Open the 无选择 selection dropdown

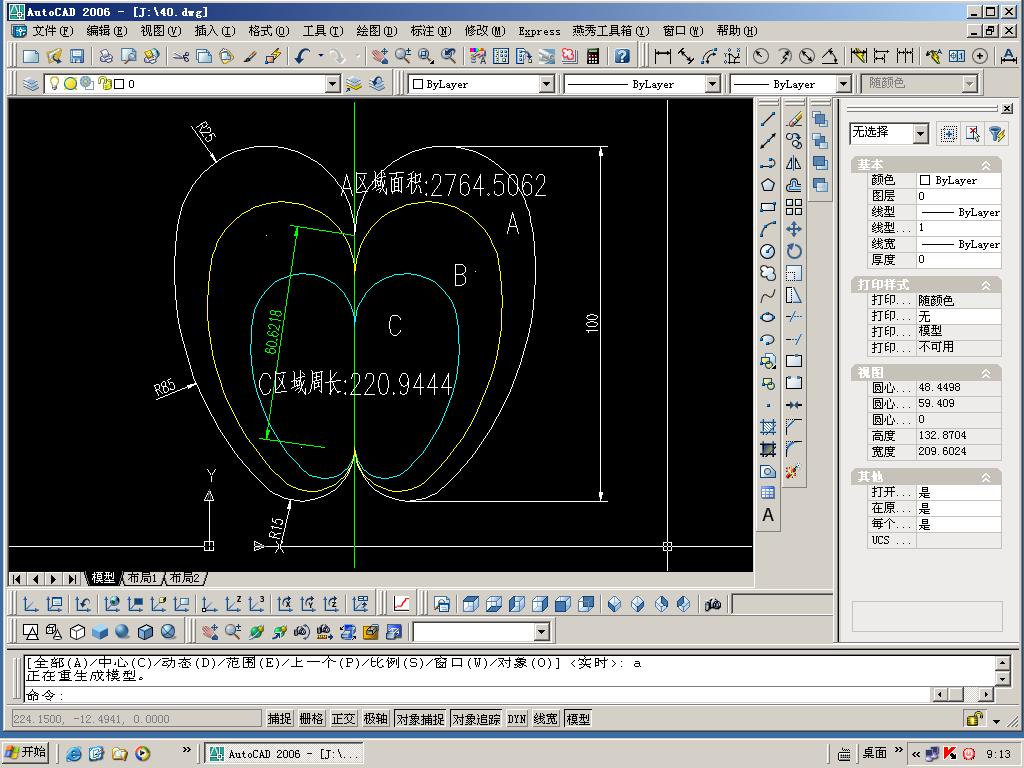(x=920, y=134)
